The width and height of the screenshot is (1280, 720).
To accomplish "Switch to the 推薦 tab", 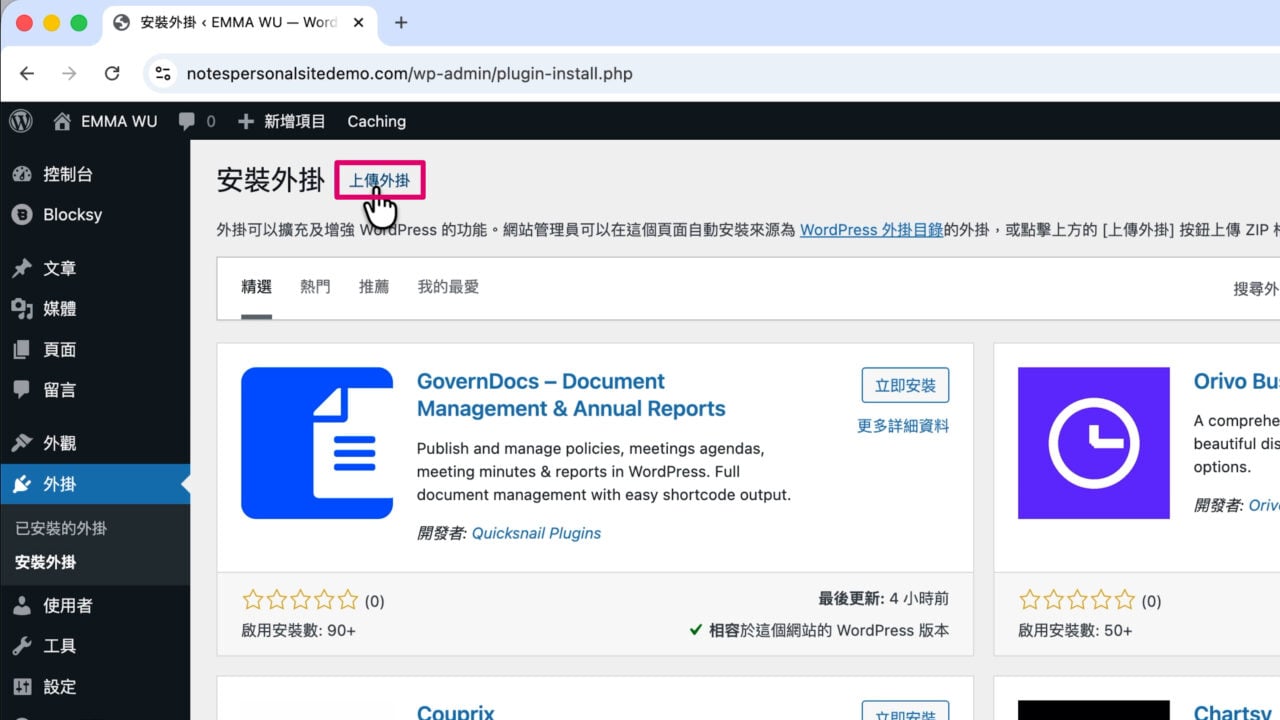I will (374, 287).
